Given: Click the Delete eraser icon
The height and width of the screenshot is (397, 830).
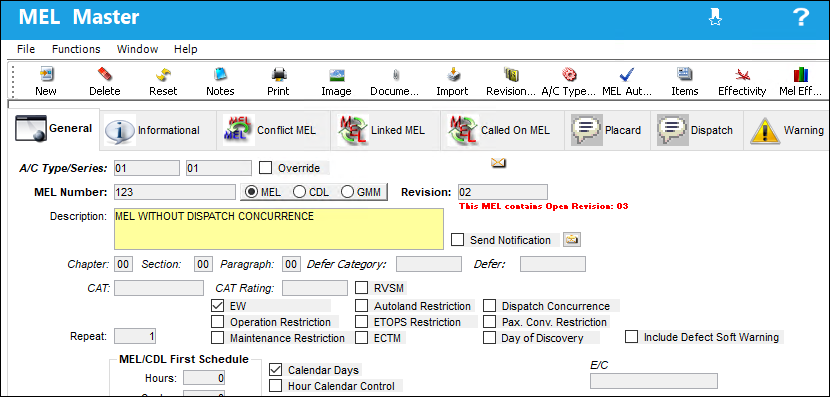Looking at the screenshot, I should pos(104,74).
